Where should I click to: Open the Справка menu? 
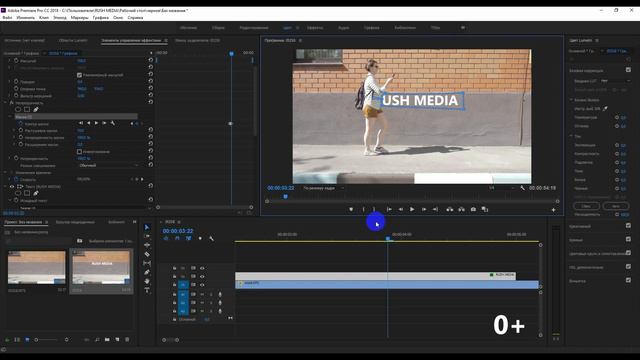coord(135,18)
